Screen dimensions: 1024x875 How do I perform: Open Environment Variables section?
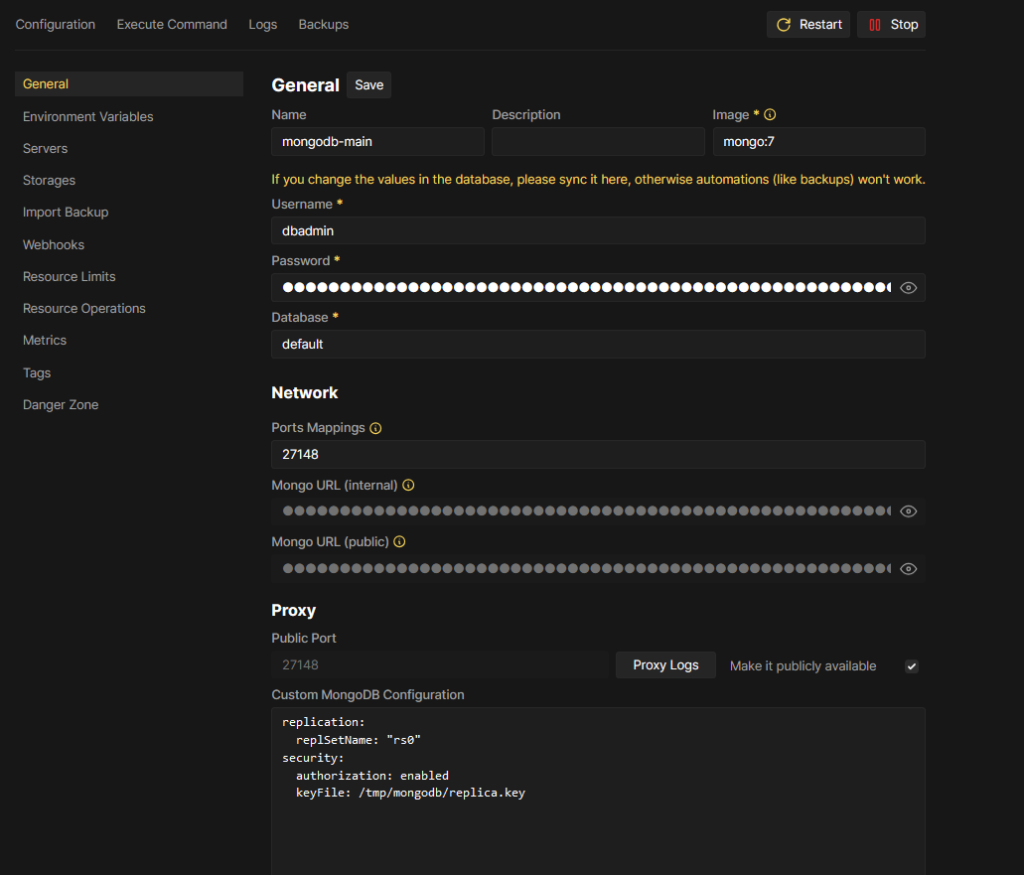88,116
